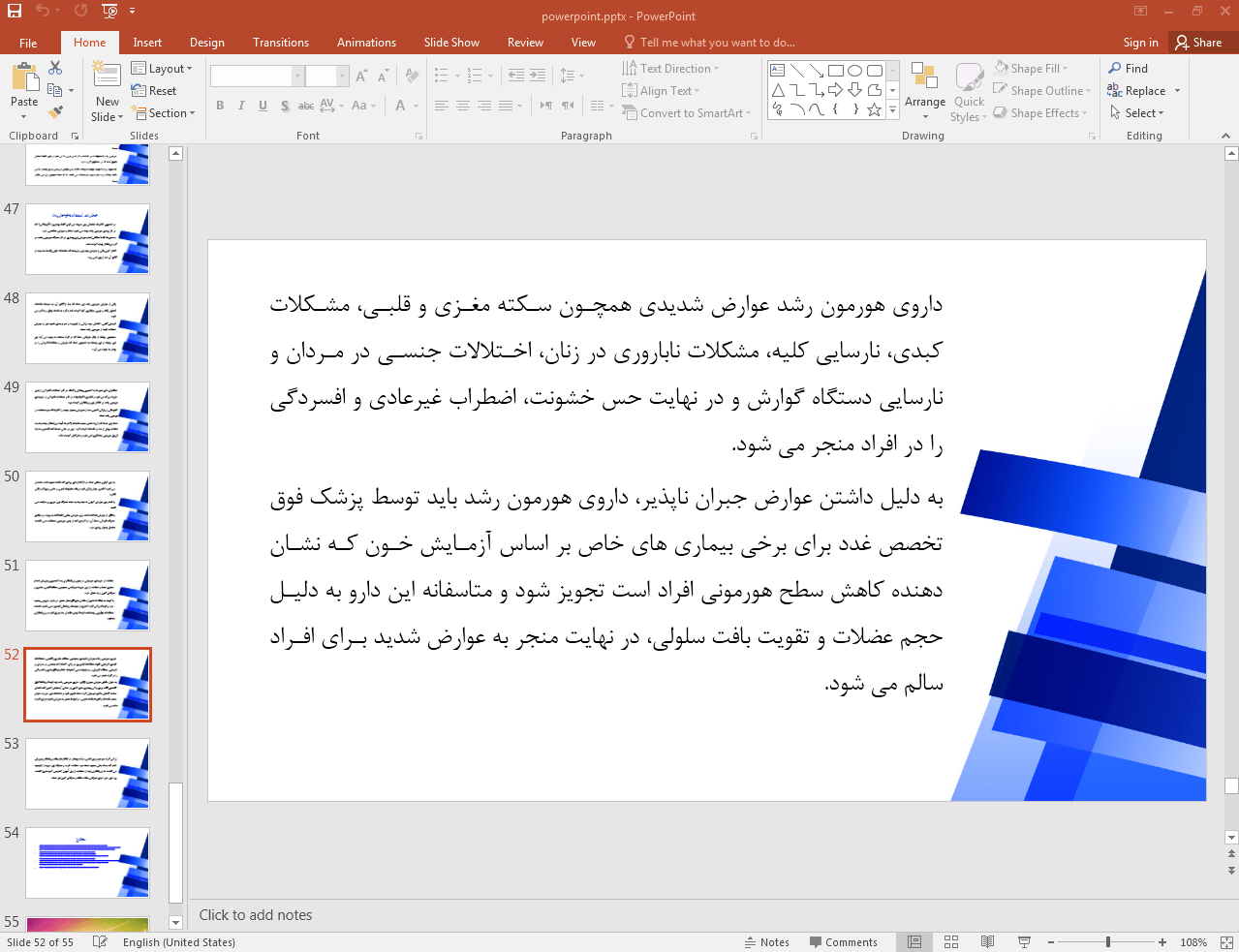Viewport: 1239px width, 952px height.
Task: Open the Select dropdown
Action: pos(1136,113)
